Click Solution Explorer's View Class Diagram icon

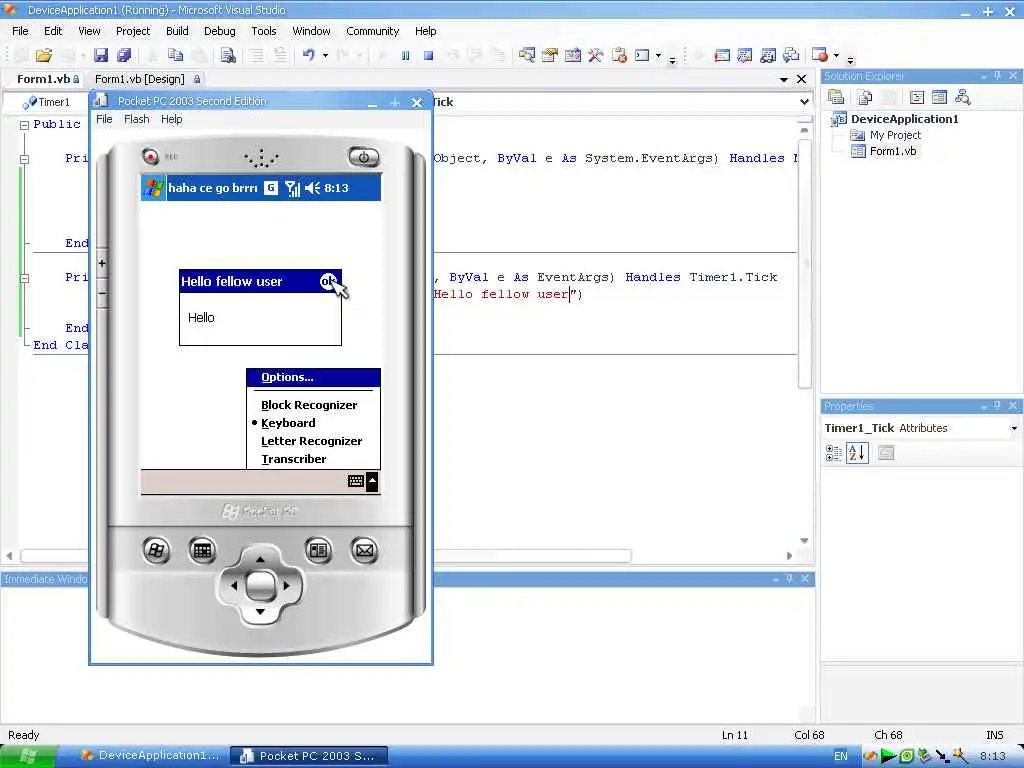pyautogui.click(x=962, y=98)
